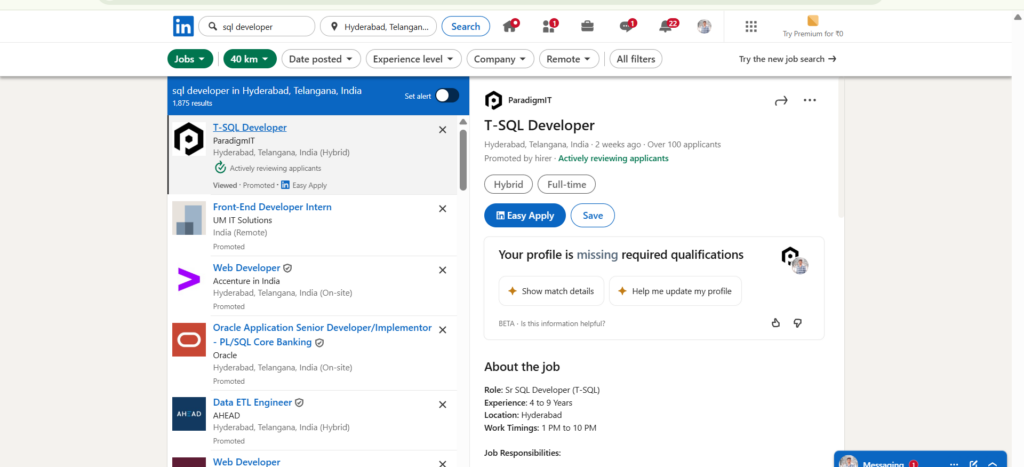The image size is (1024, 467).
Task: Expand the Date posted filter
Action: pyautogui.click(x=320, y=59)
